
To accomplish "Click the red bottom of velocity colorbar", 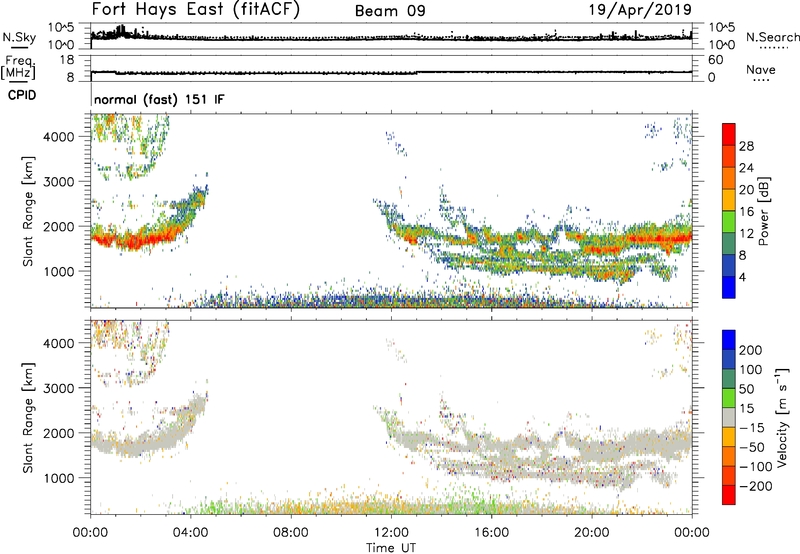I will coord(729,495).
